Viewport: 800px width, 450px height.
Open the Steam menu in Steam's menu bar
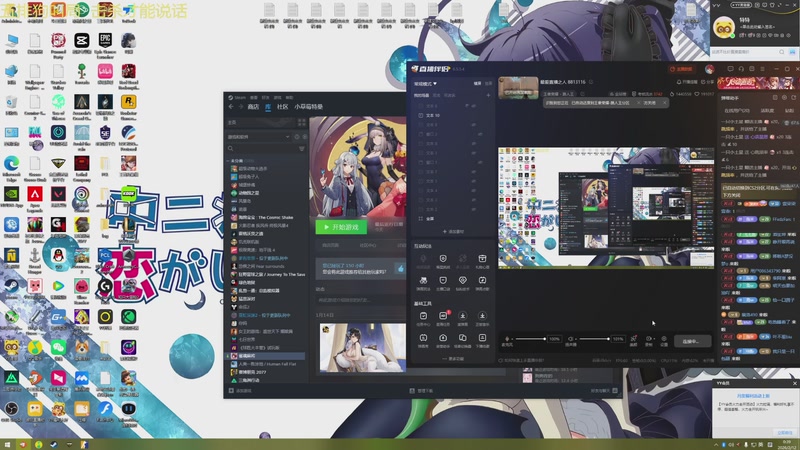tap(240, 97)
